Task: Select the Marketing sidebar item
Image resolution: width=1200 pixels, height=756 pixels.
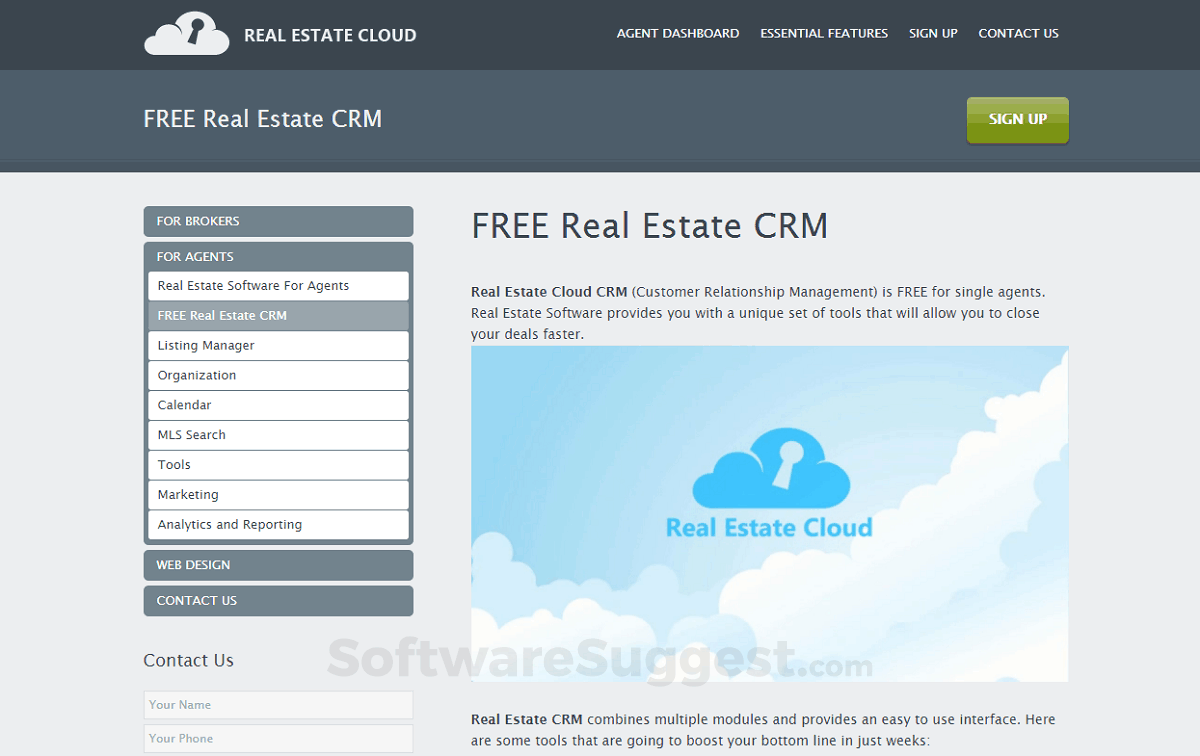Action: pyautogui.click(x=278, y=494)
